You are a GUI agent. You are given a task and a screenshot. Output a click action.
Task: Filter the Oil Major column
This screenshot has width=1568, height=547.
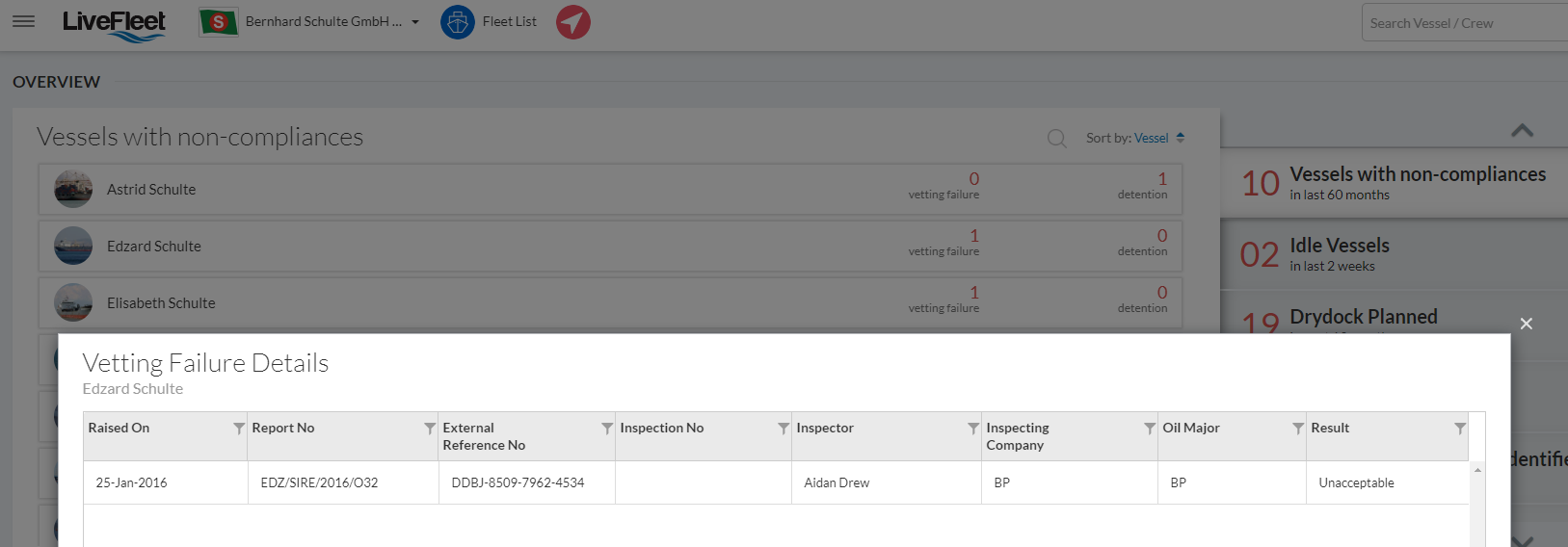click(x=1298, y=429)
